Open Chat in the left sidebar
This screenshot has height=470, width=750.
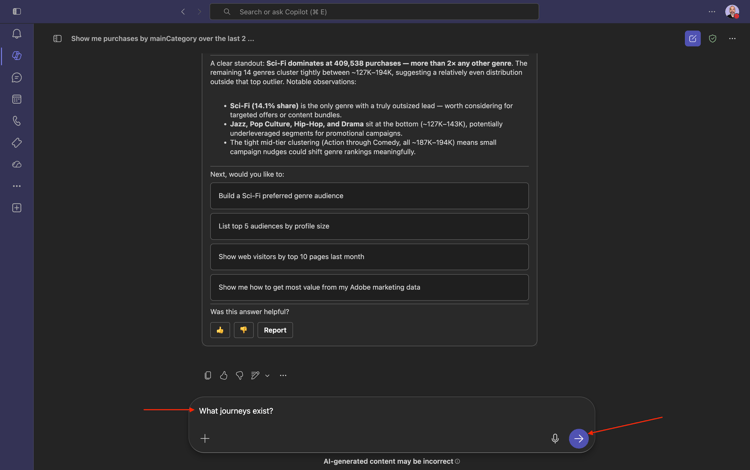[x=17, y=77]
